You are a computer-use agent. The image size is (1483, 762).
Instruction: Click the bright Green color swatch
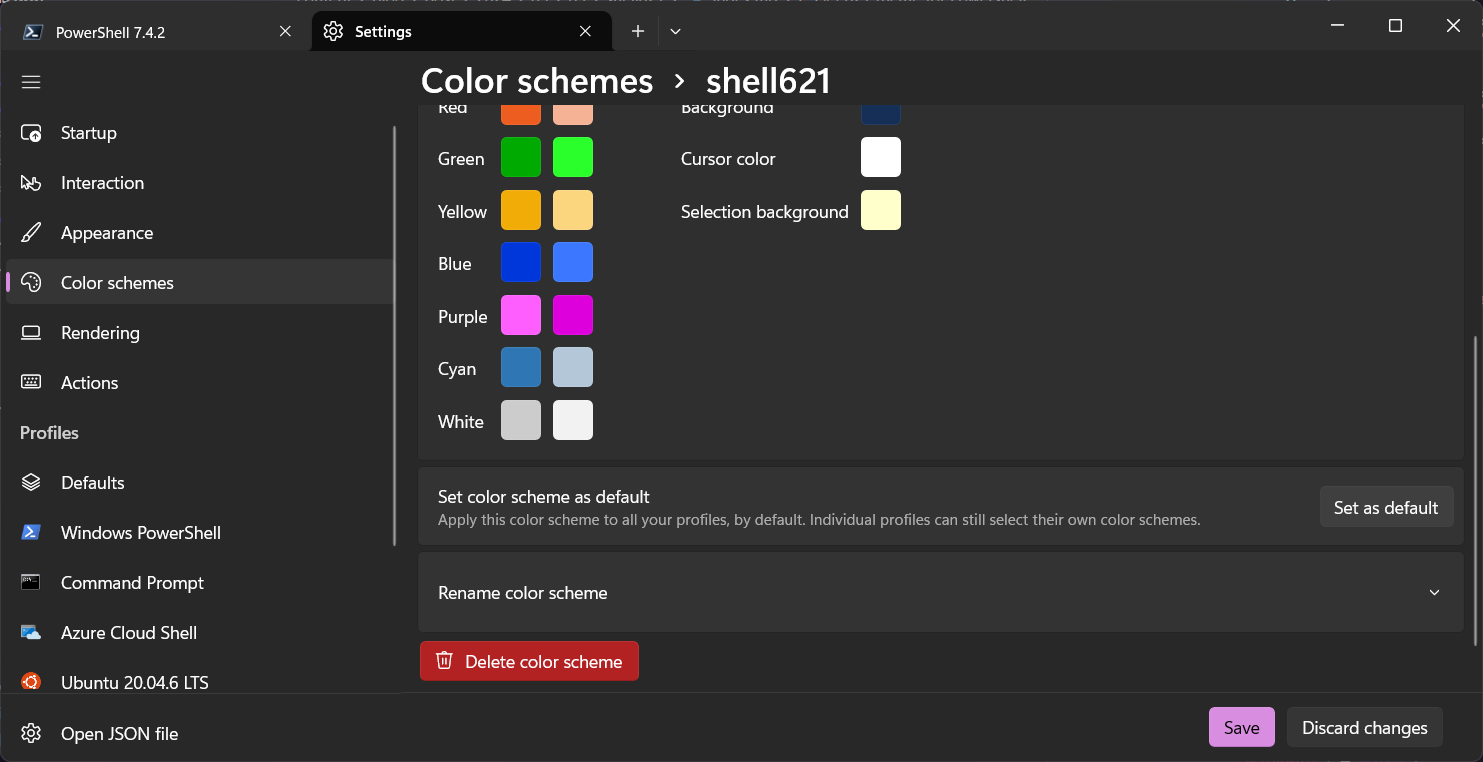tap(573, 158)
